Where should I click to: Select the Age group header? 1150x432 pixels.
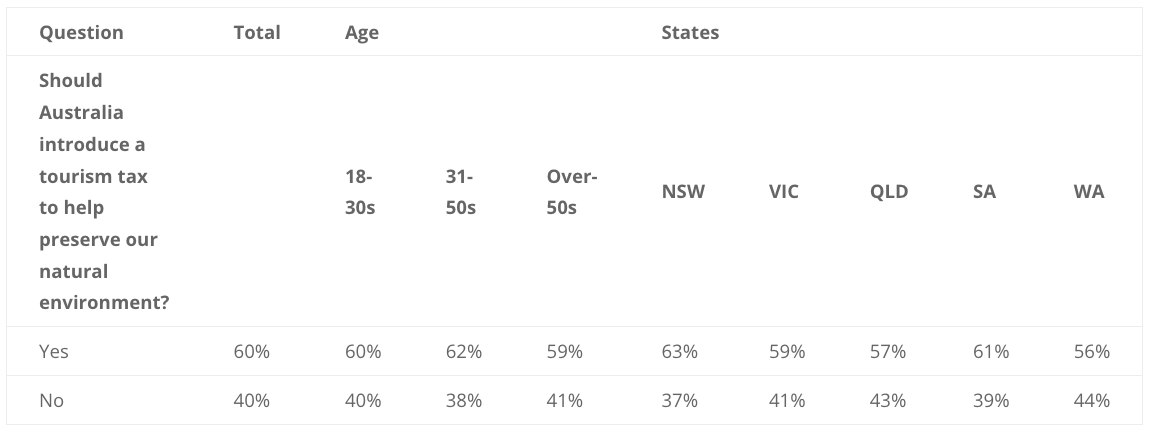pyautogui.click(x=362, y=32)
